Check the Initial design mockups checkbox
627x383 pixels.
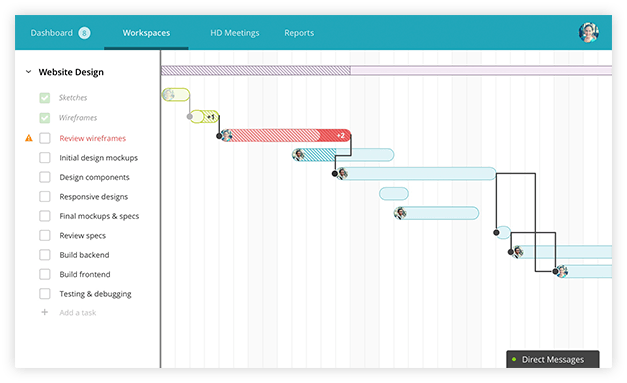pyautogui.click(x=45, y=158)
